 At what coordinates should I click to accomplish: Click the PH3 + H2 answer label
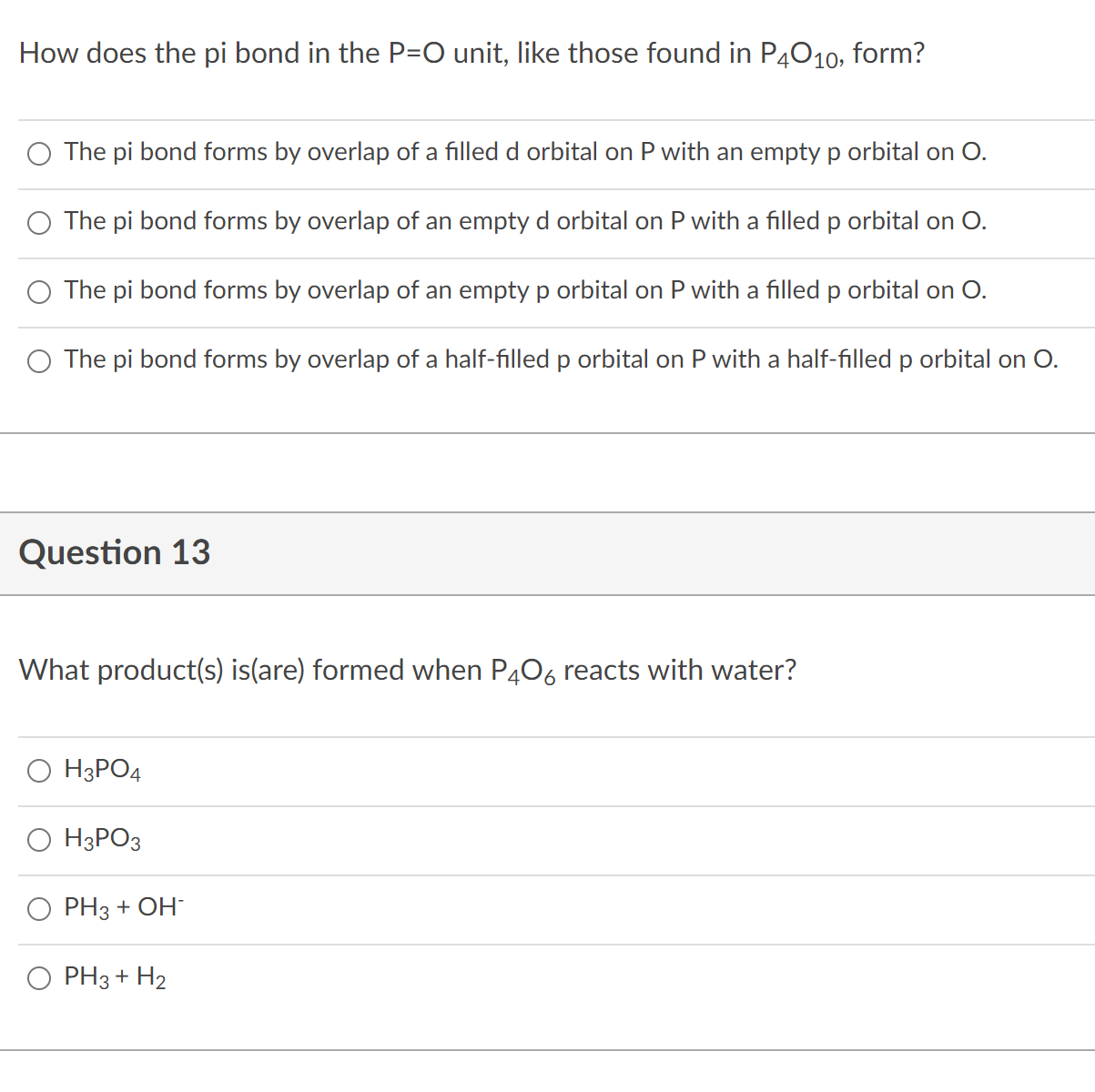click(116, 977)
